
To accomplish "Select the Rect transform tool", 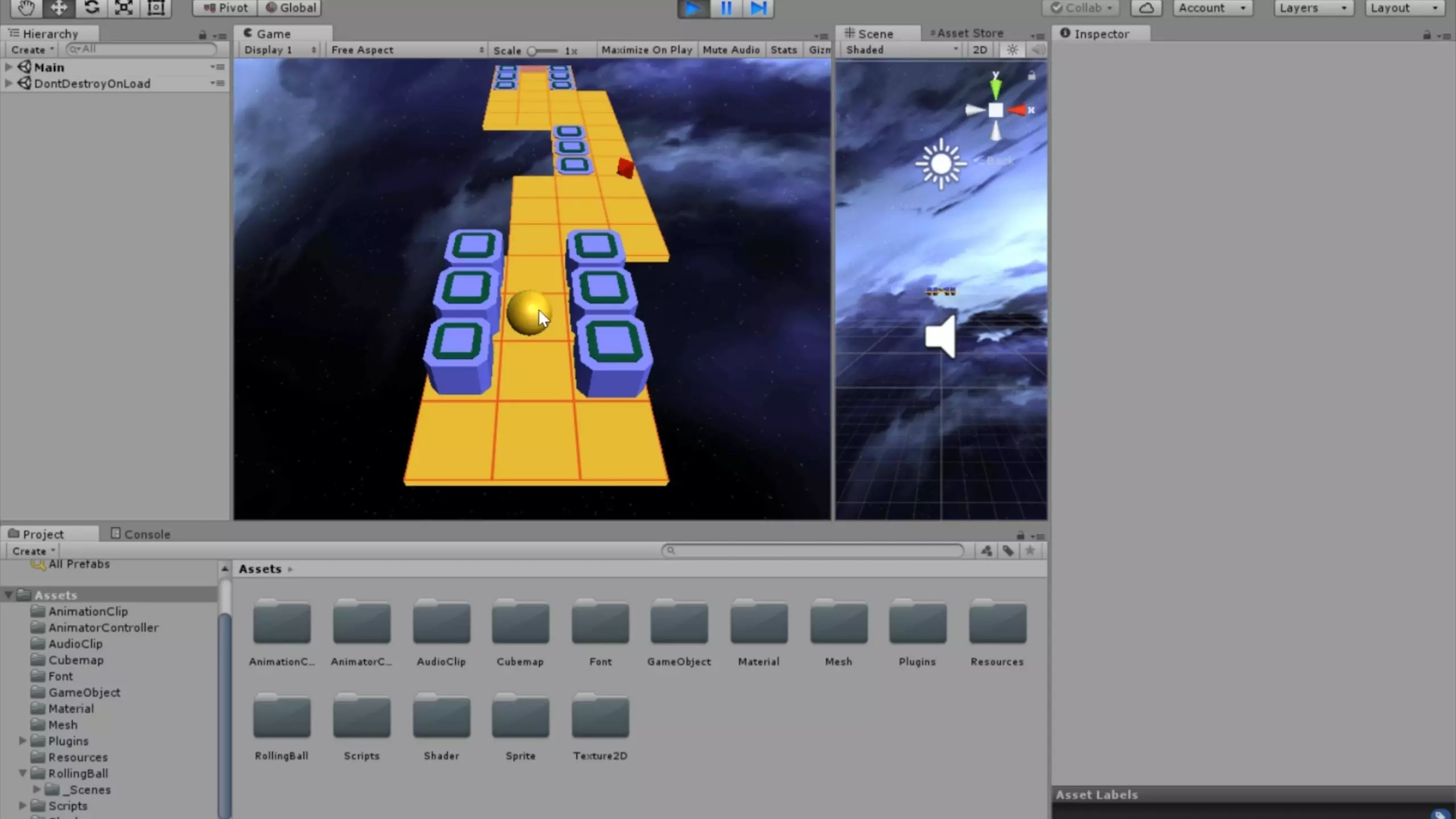I will point(156,8).
